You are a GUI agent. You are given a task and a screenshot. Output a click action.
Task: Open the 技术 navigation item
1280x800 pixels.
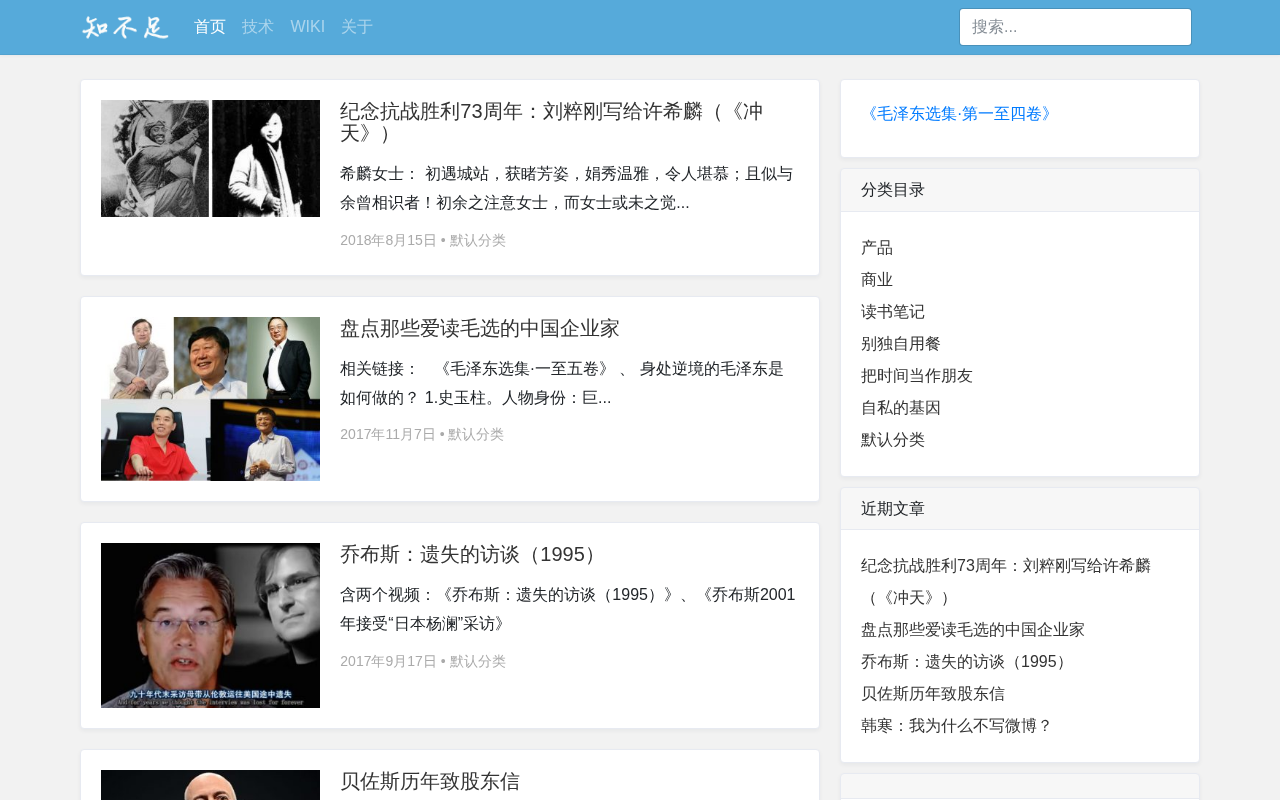click(x=258, y=27)
